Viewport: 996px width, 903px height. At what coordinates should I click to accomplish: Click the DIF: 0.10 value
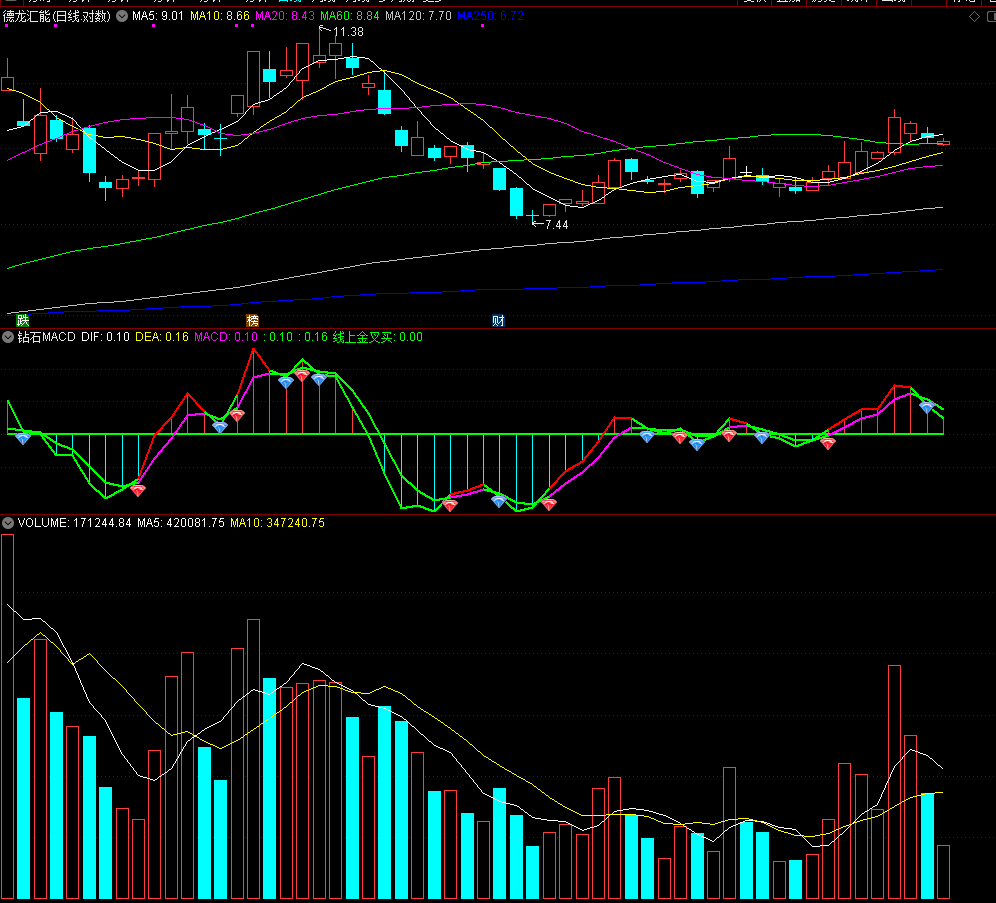tap(105, 337)
